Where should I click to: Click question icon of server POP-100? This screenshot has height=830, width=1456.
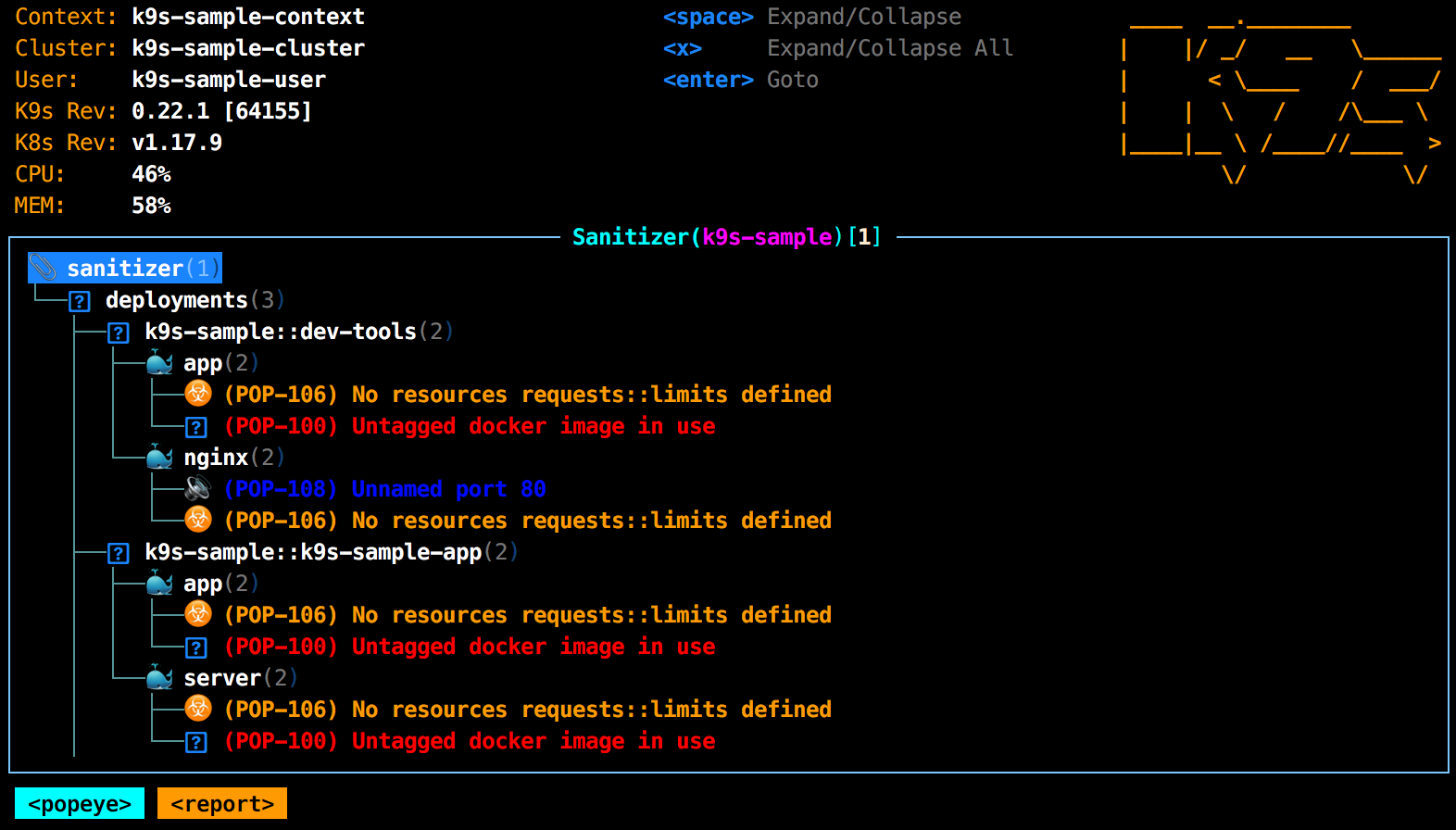[x=196, y=742]
